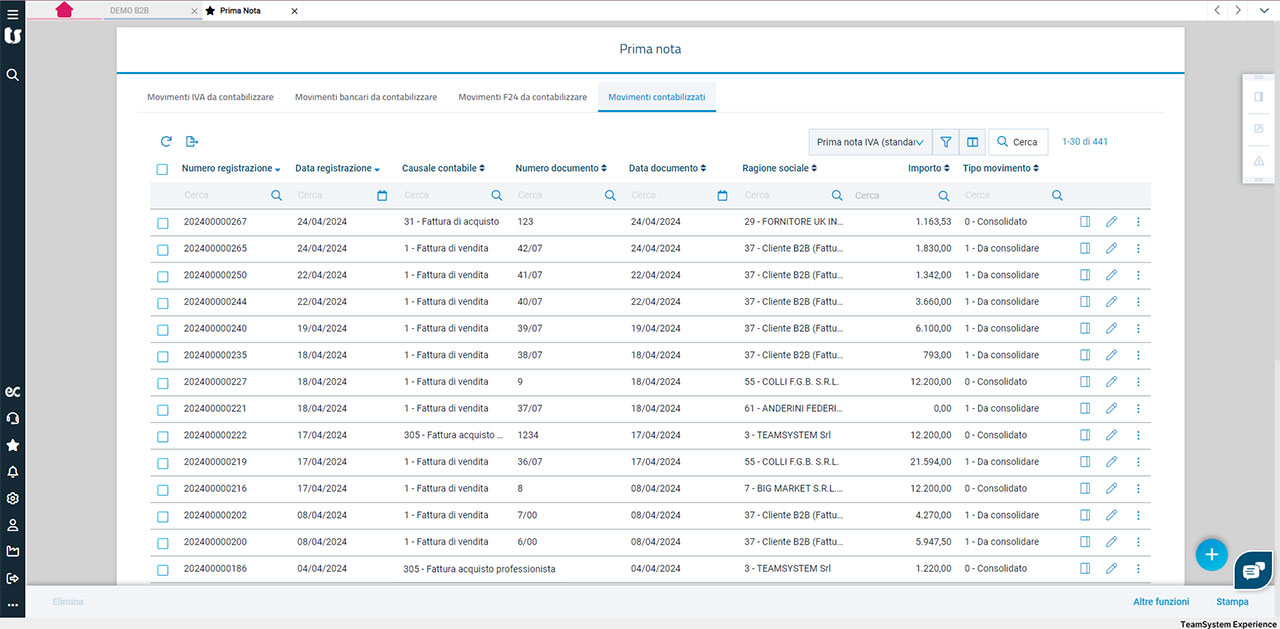Image resolution: width=1280 pixels, height=629 pixels.
Task: Select the Movimenti contabilizzati tab
Action: click(657, 97)
